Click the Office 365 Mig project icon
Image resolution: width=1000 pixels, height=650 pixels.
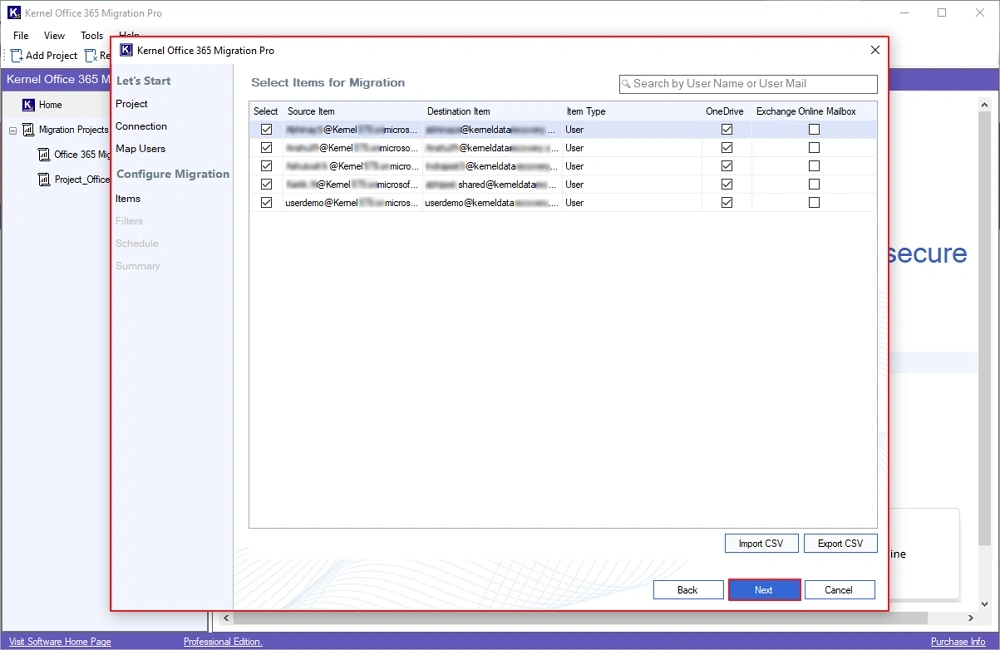(x=44, y=155)
